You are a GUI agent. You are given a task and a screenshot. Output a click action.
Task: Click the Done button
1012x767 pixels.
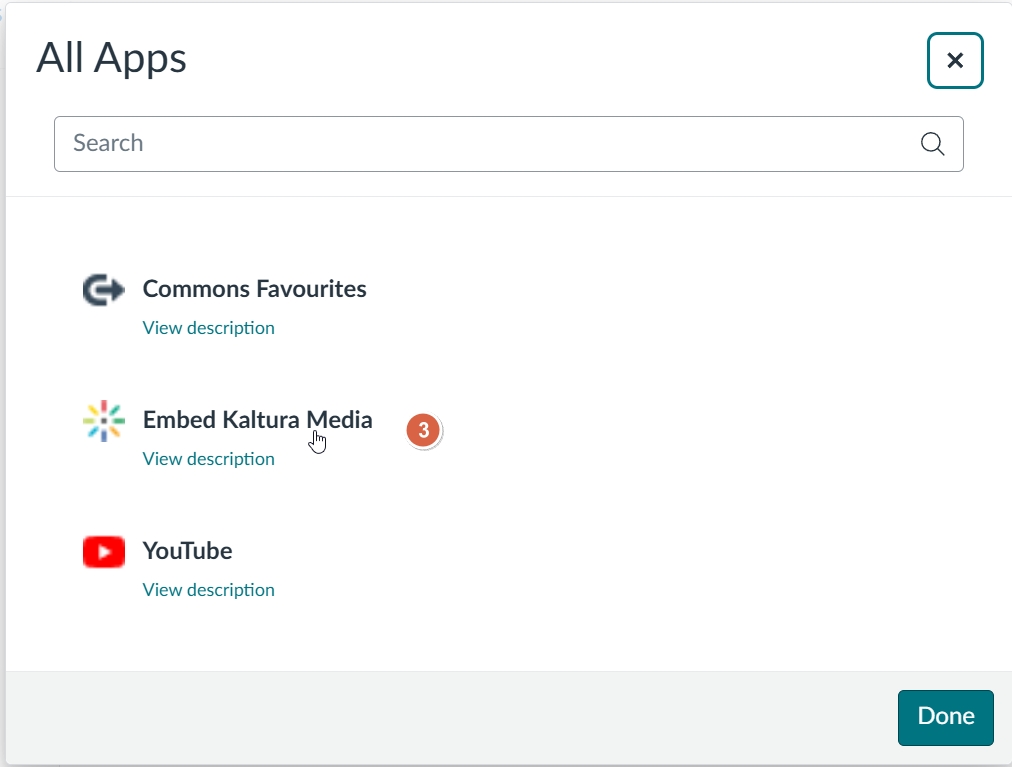pyautogui.click(x=946, y=717)
